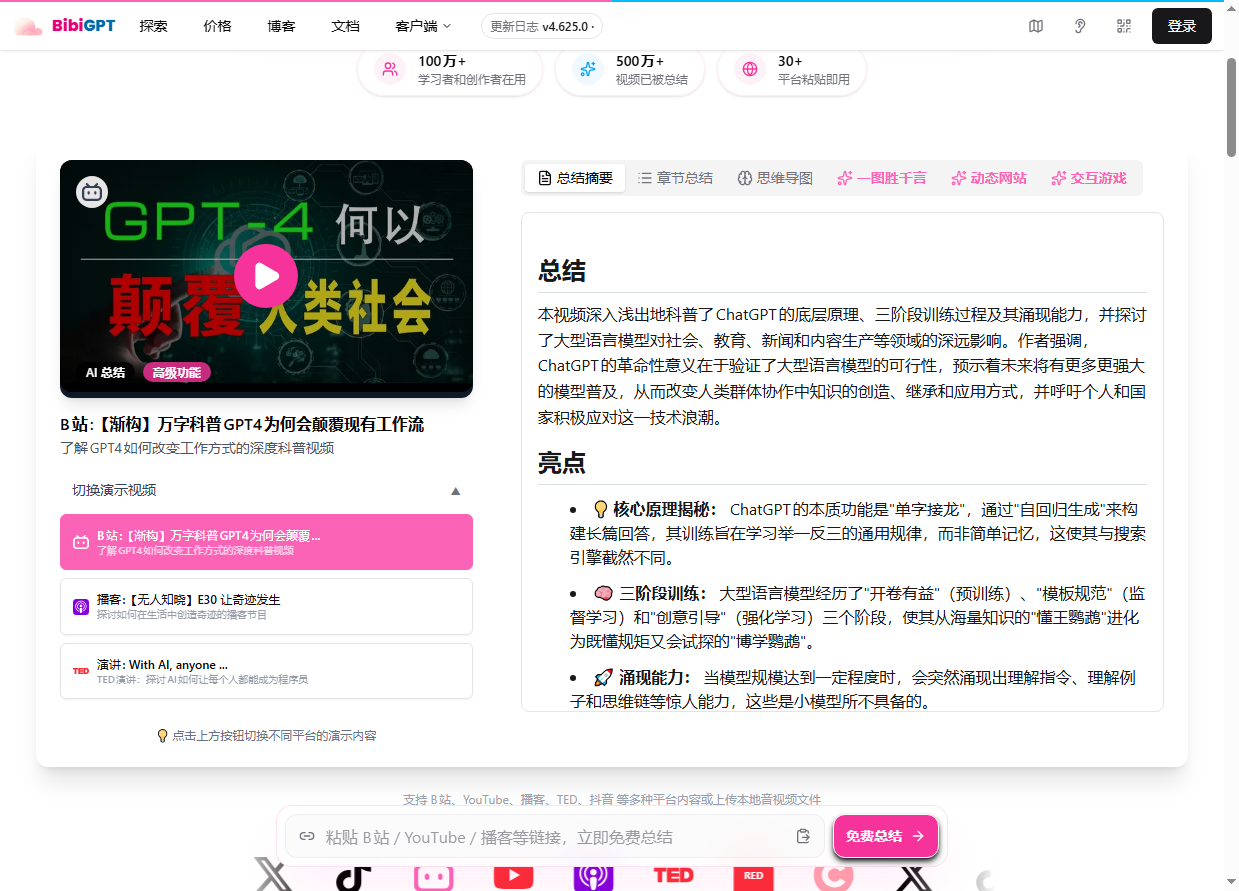
Task: Select the TED 演讲 With AI demo item
Action: [266, 671]
